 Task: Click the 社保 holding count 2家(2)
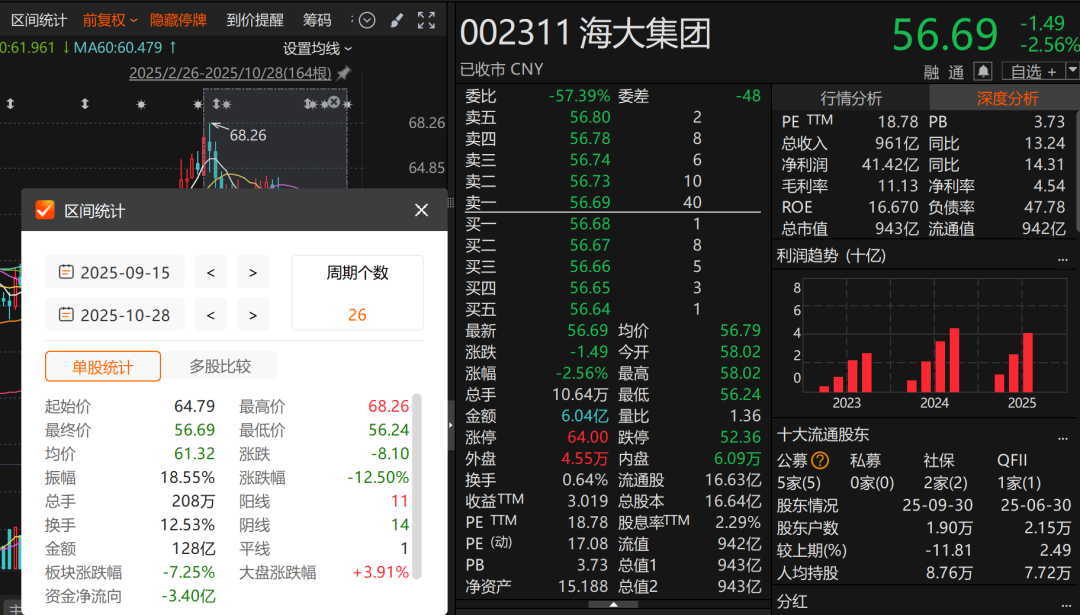click(946, 483)
